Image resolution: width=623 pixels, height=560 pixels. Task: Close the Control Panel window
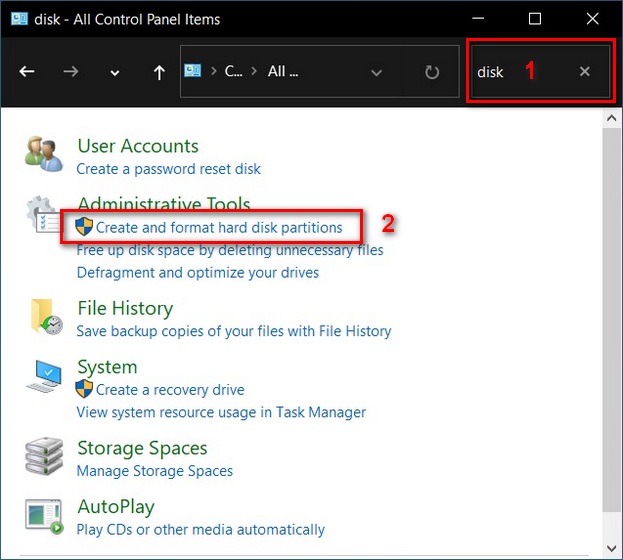pyautogui.click(x=592, y=19)
